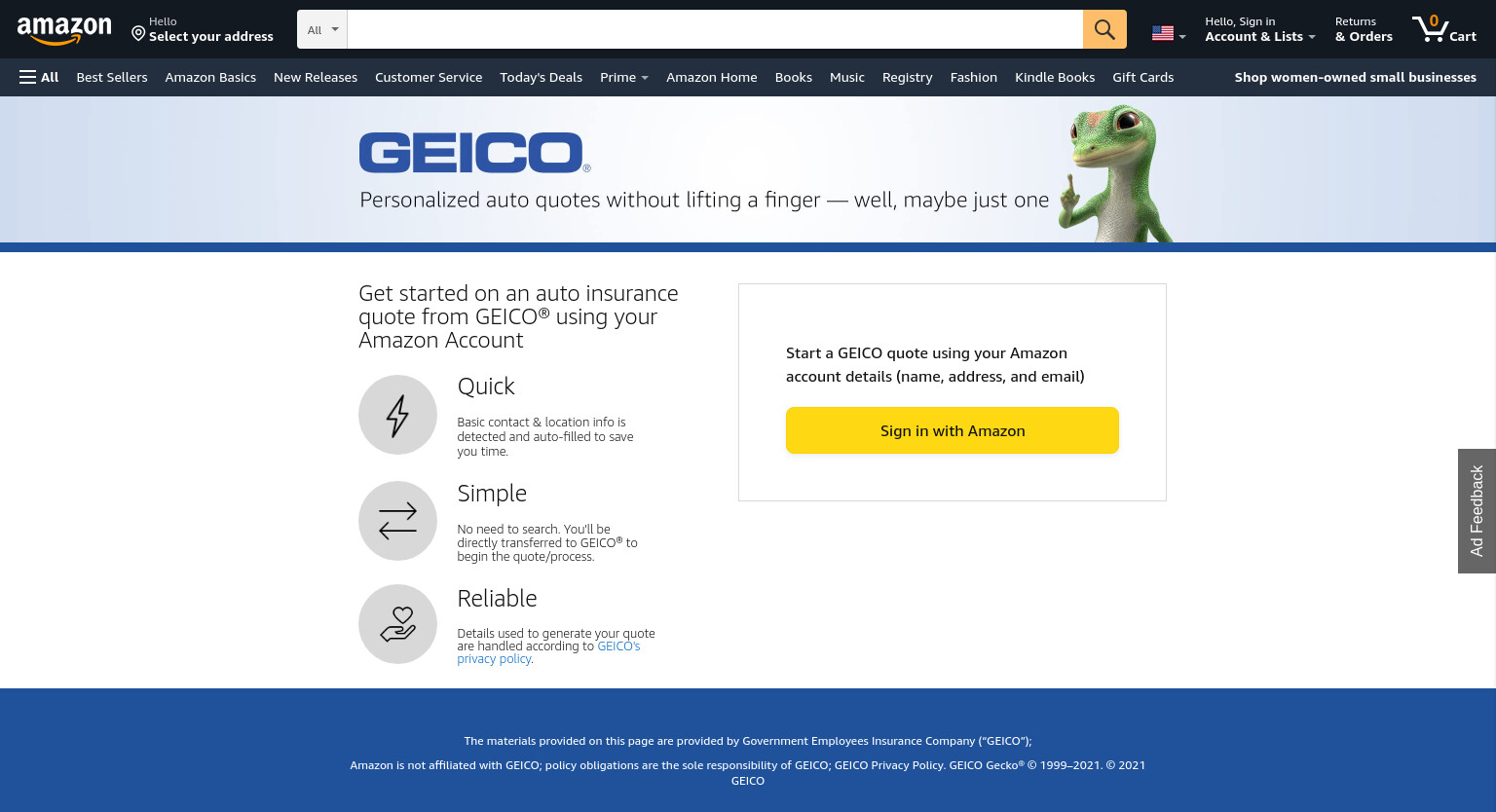Open GEICO's privacy policy link
1496x812 pixels.
coord(548,652)
